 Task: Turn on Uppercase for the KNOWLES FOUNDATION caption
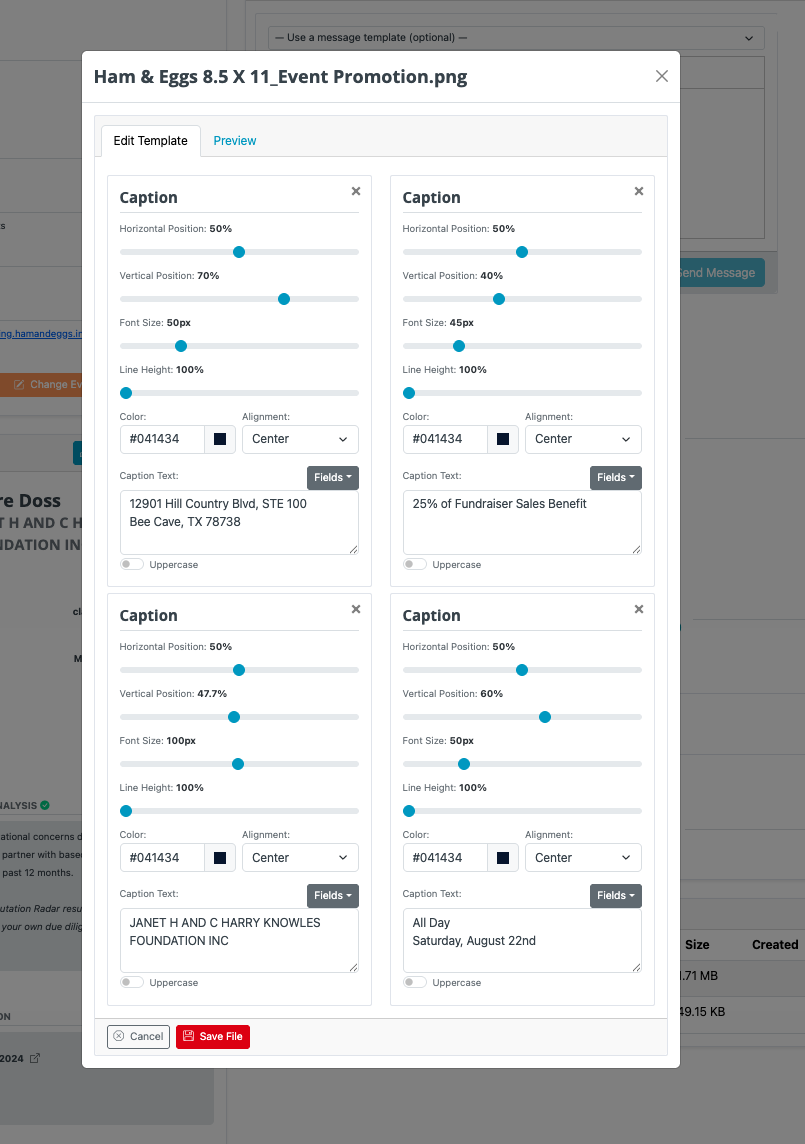132,983
